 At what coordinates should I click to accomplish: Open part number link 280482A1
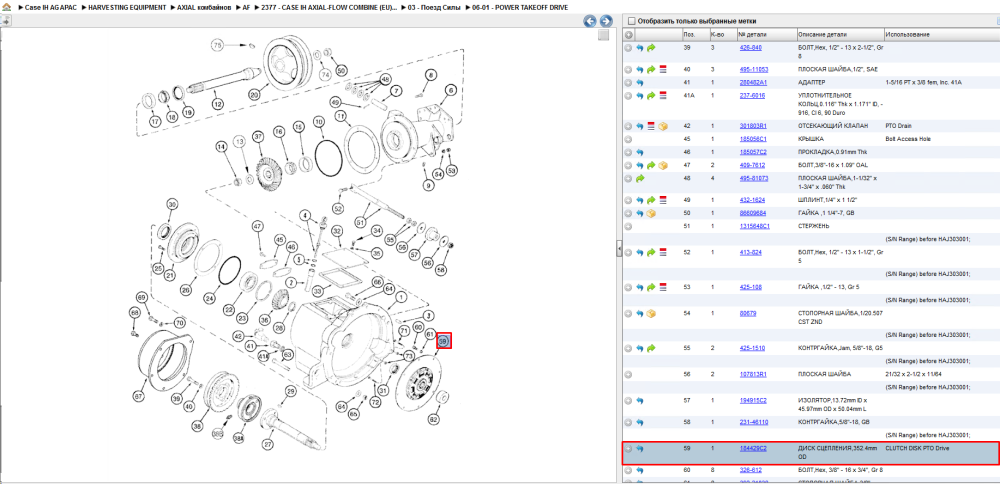pyautogui.click(x=753, y=82)
